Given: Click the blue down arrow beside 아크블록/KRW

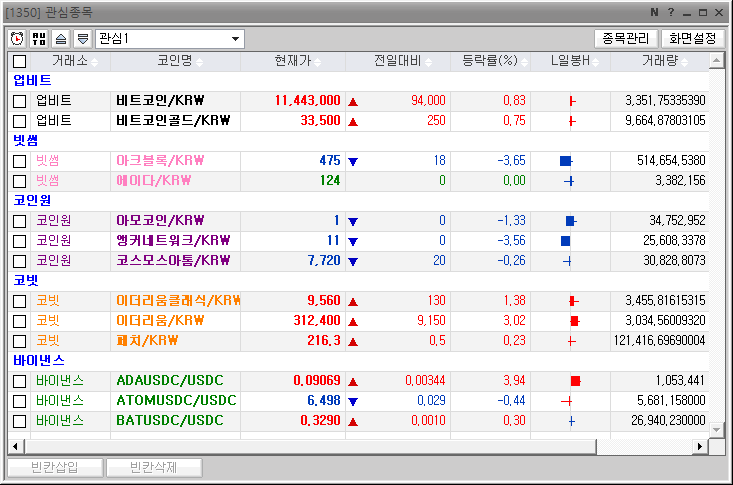Looking at the screenshot, I should click(353, 161).
